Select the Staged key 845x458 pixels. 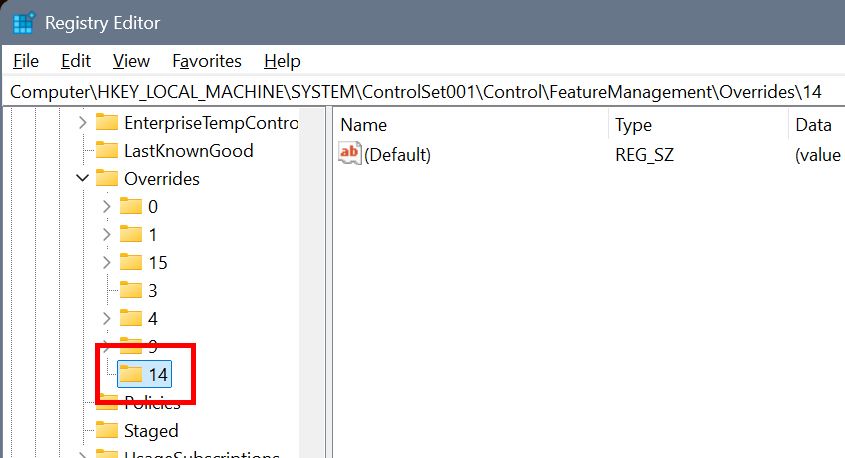tap(151, 431)
